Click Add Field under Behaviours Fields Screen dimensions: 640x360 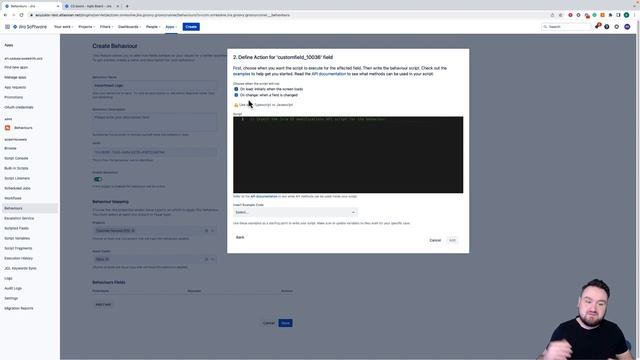click(x=103, y=304)
